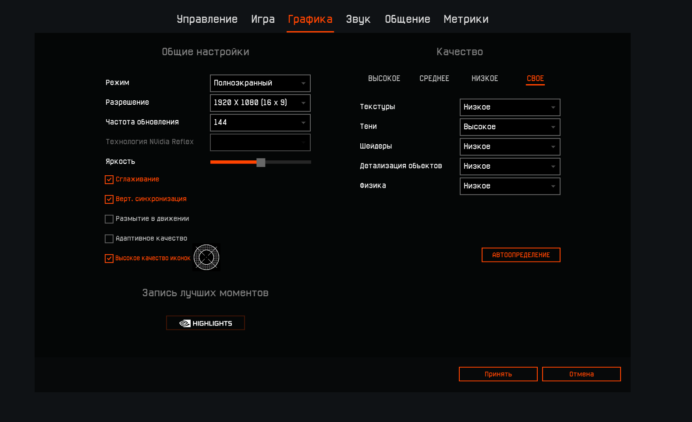
Task: Disable Высокое качество иконок checkbox
Action: point(109,258)
